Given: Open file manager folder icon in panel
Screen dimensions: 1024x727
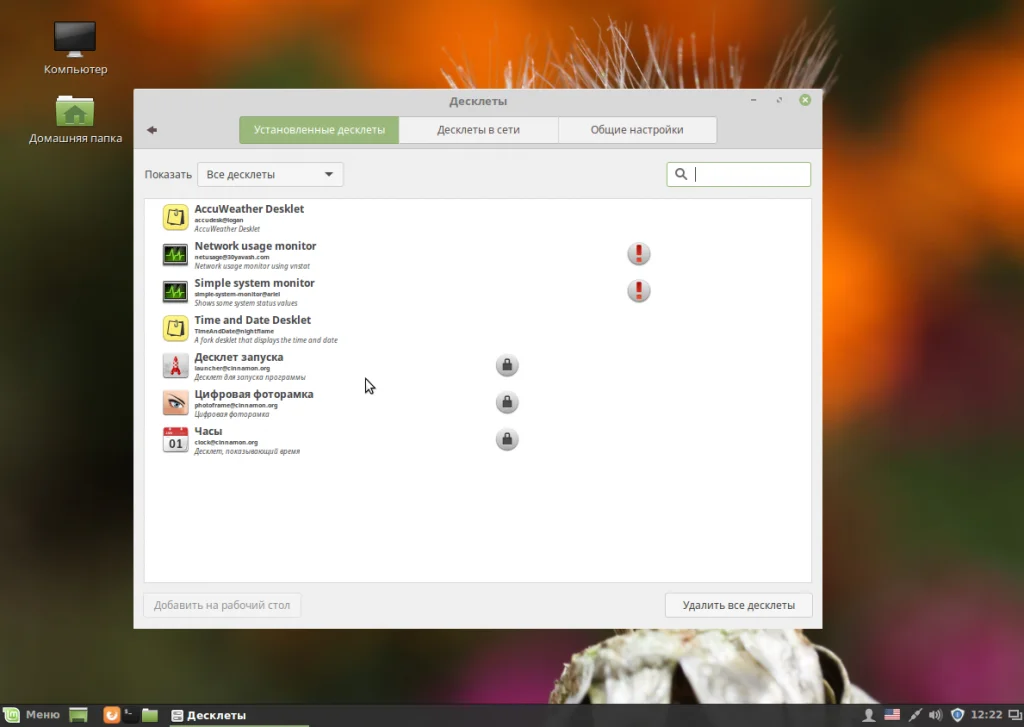Looking at the screenshot, I should tap(150, 715).
